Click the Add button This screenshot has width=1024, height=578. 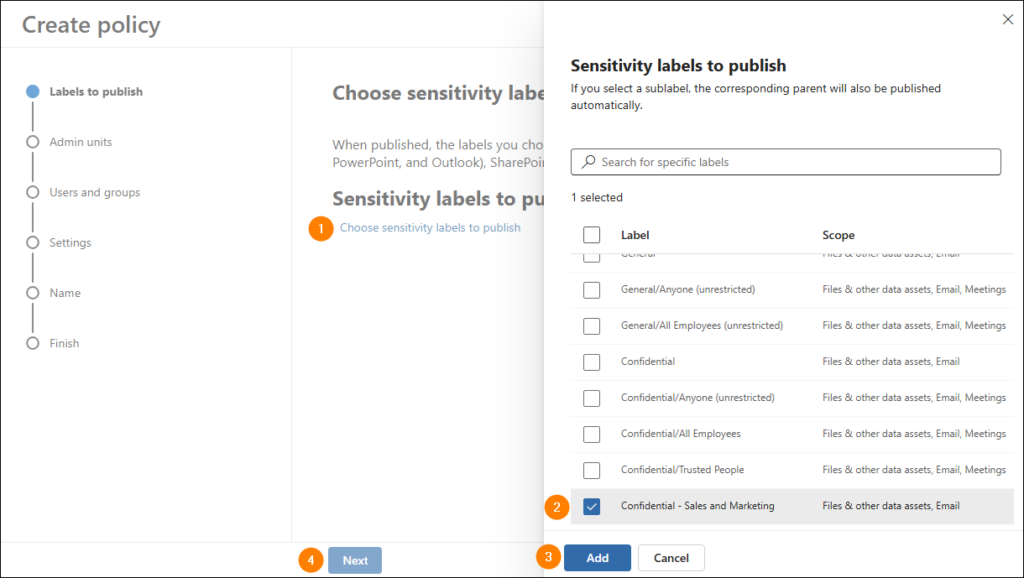598,558
